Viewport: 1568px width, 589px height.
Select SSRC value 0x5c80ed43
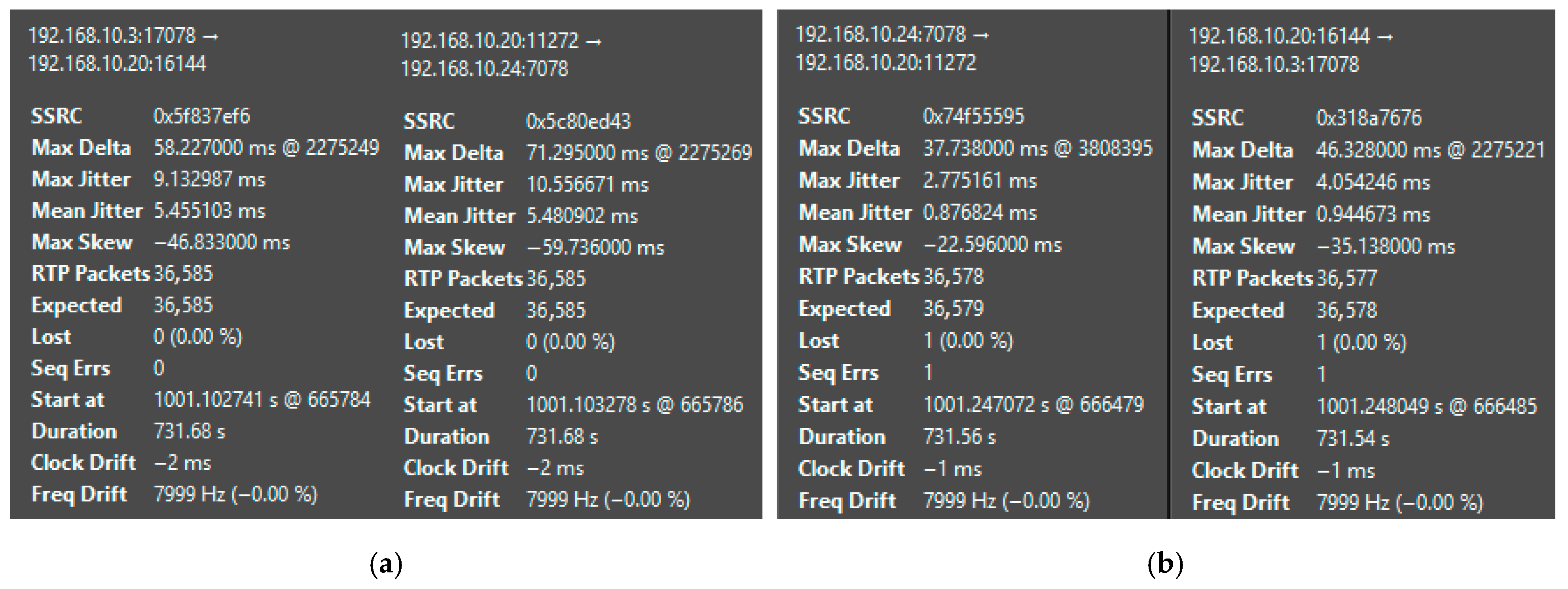[578, 121]
